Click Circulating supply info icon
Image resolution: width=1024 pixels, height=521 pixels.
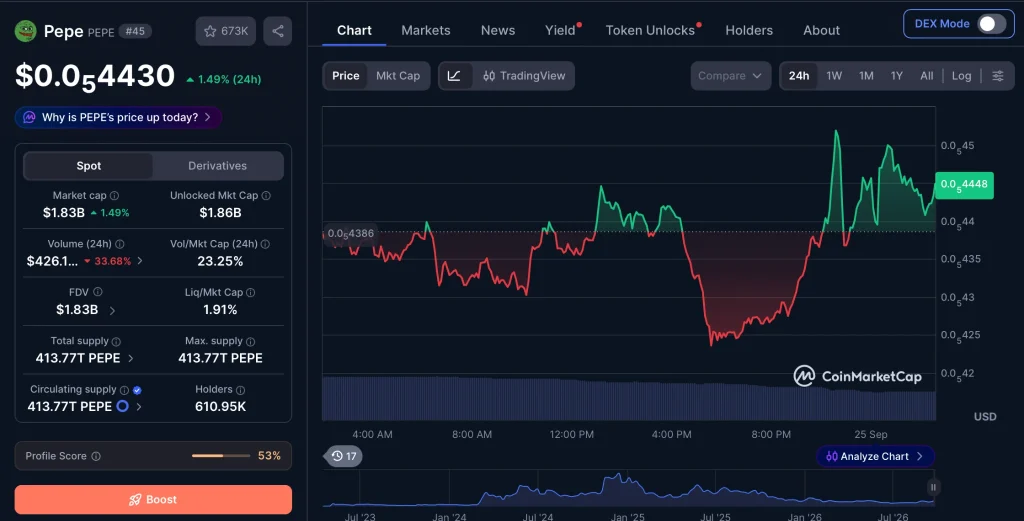(124, 390)
